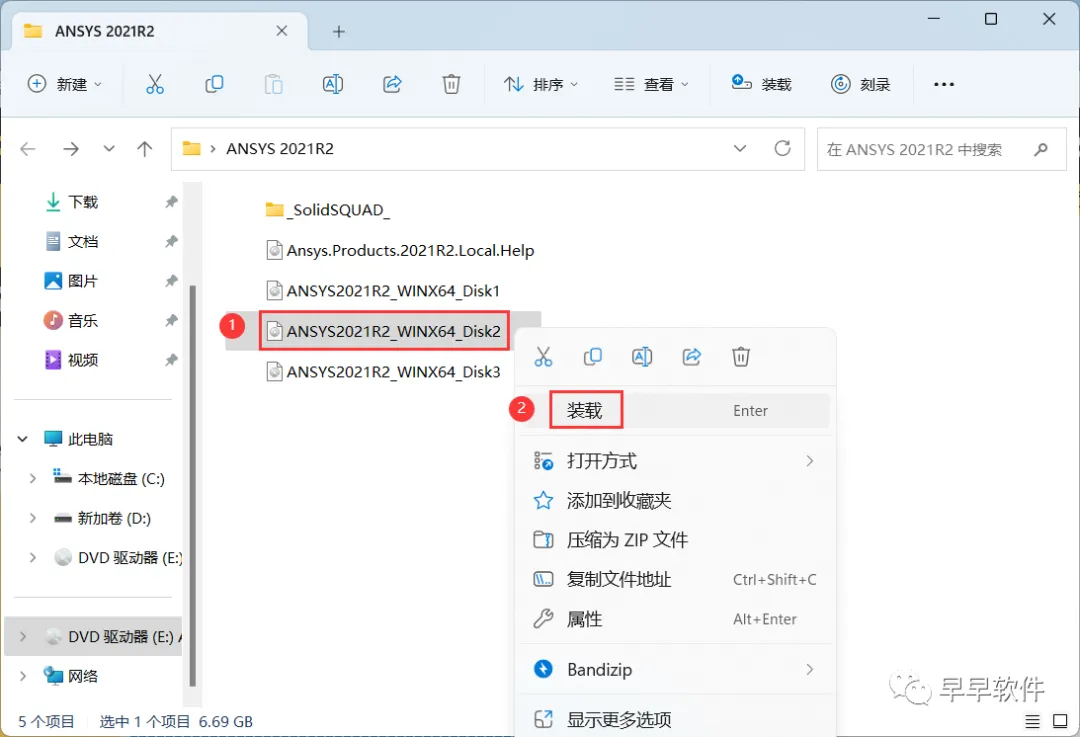Open the Bandizip submenu

tap(674, 669)
